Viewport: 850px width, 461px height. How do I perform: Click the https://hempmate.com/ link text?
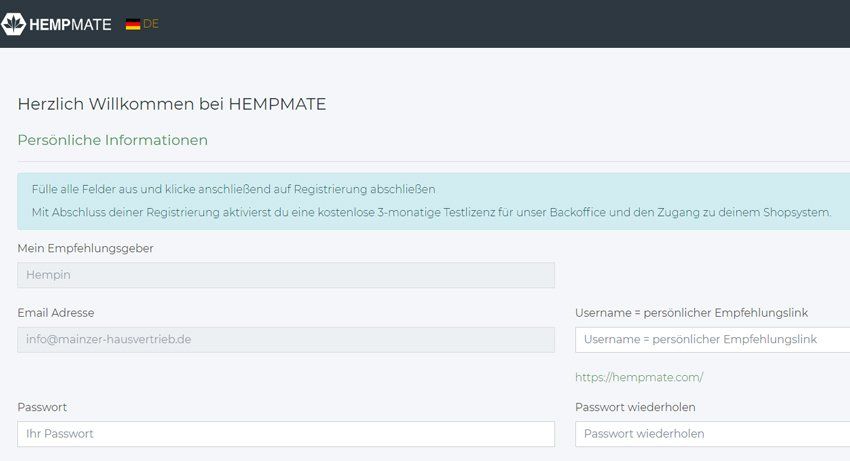639,377
